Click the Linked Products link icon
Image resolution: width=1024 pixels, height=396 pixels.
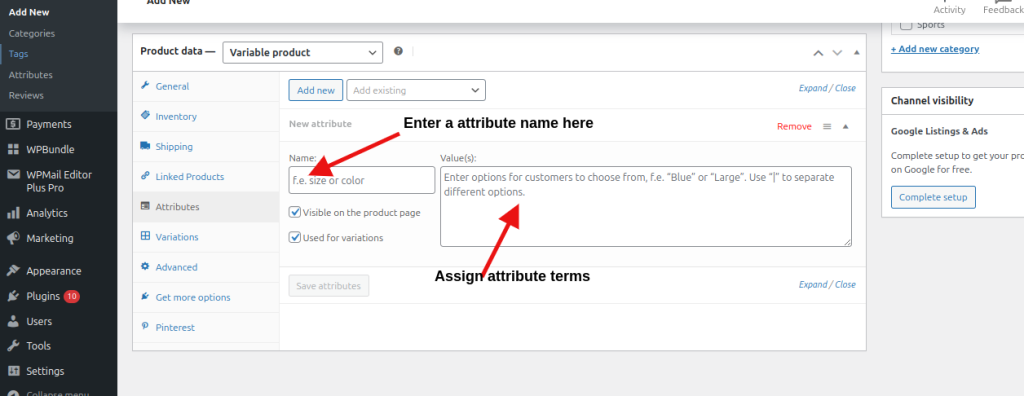pyautogui.click(x=145, y=176)
